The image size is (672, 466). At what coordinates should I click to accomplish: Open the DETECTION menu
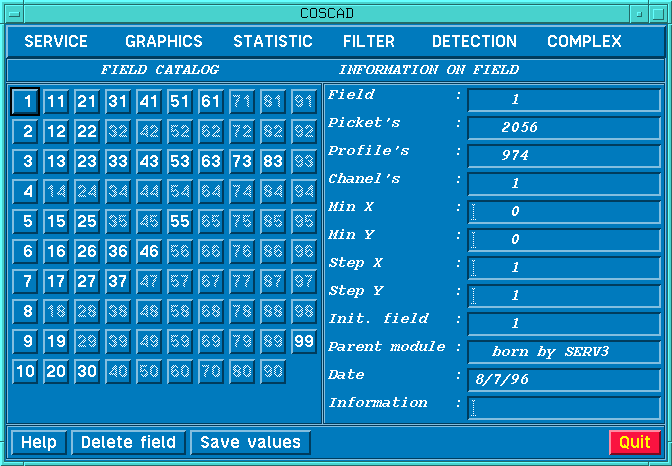474,42
